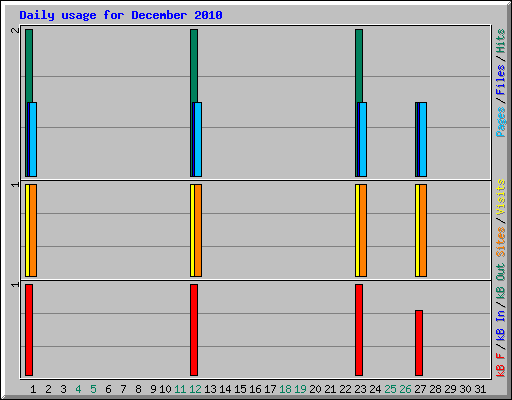Click green weekend day label '4'
Viewport: 512px width, 400px height.
(x=78, y=389)
